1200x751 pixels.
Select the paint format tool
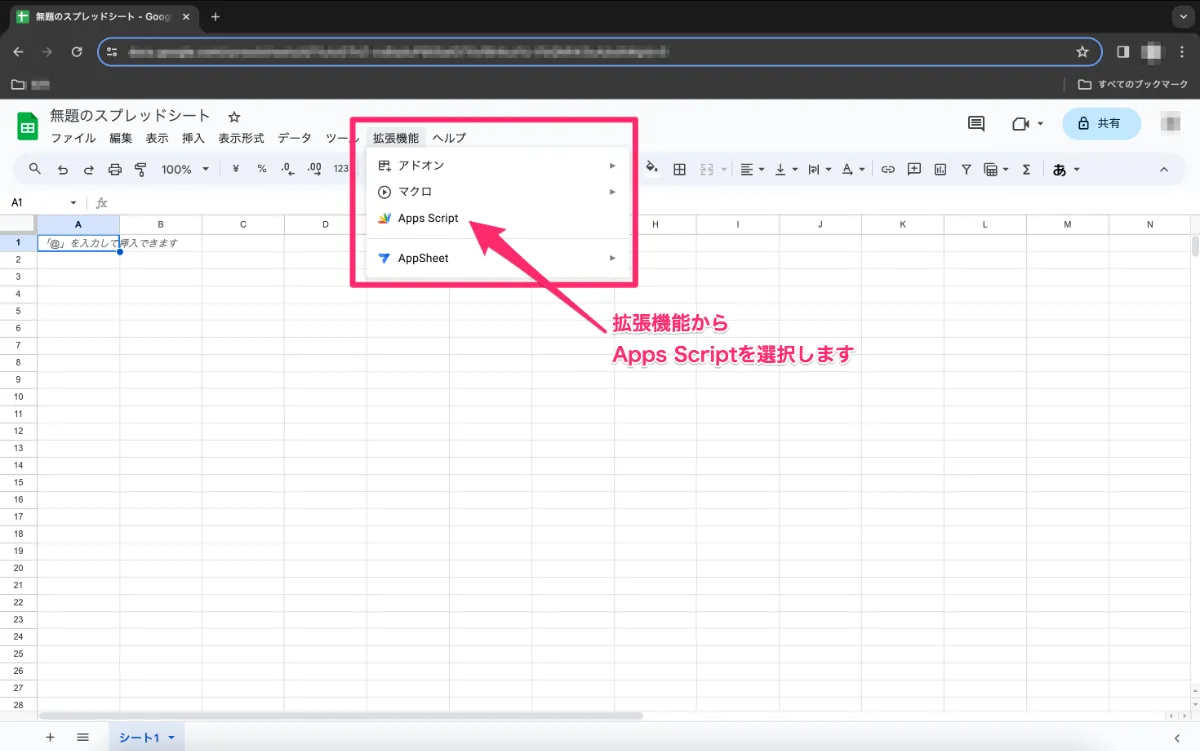coord(141,169)
